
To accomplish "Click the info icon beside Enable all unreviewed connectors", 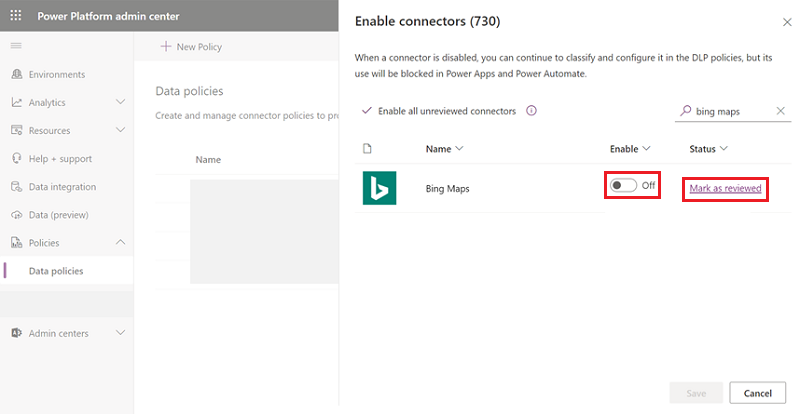I will 531,111.
